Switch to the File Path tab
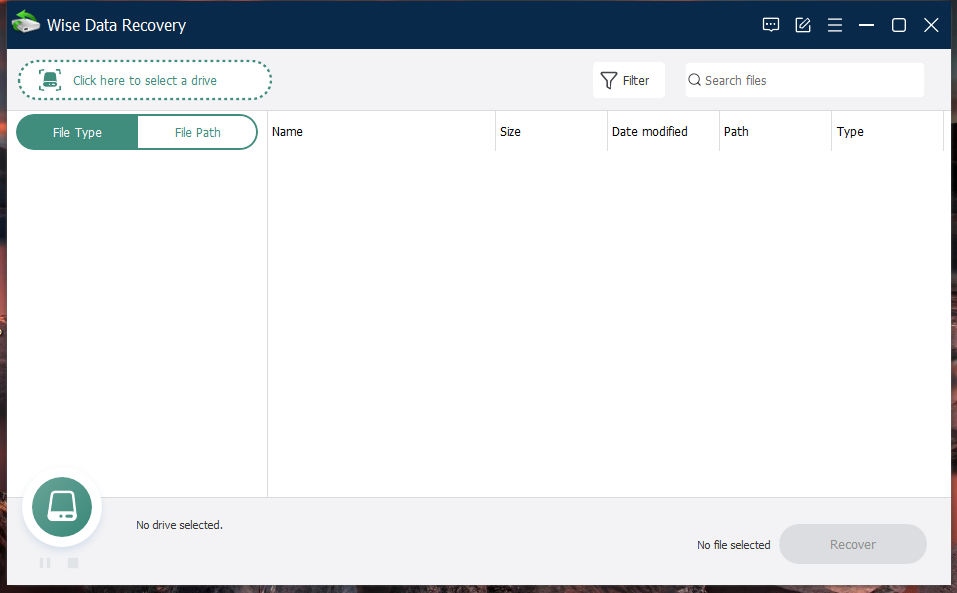The height and width of the screenshot is (593, 957). pos(197,132)
